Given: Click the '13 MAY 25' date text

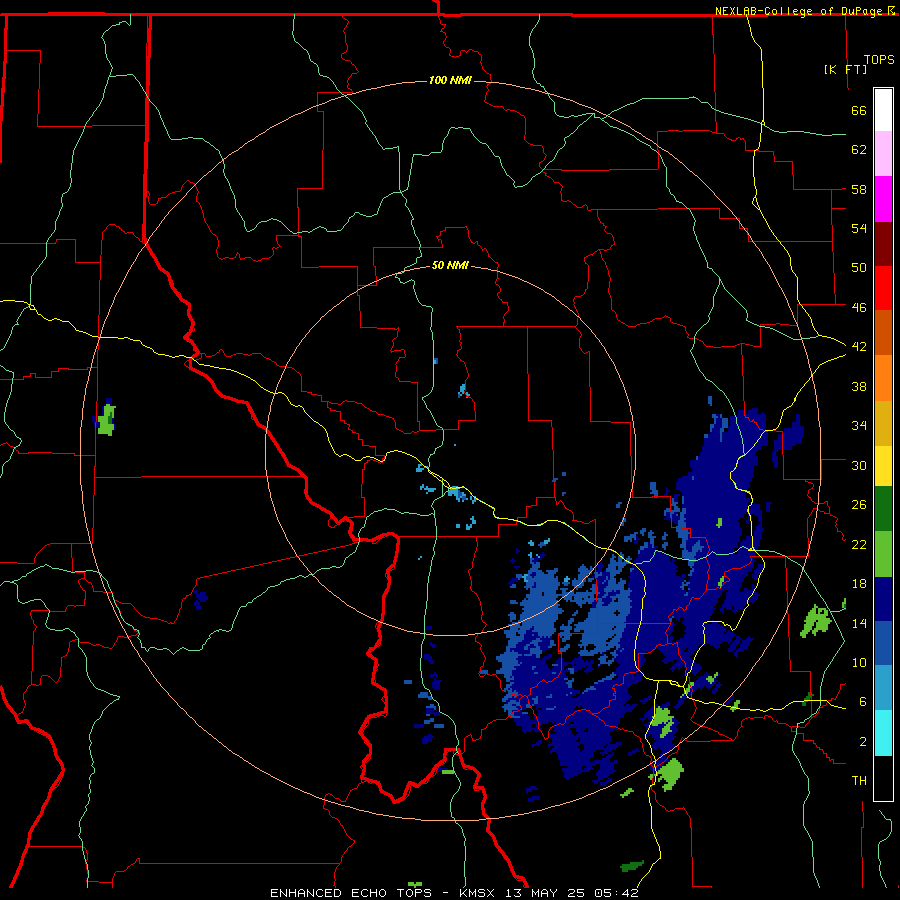Looking at the screenshot, I should 546,893.
